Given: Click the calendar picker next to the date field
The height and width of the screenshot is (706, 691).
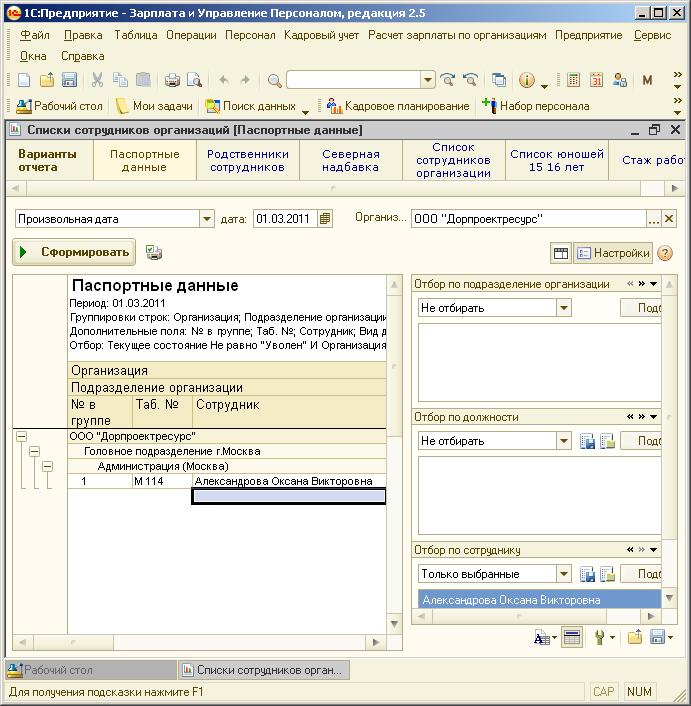Looking at the screenshot, I should [325, 219].
